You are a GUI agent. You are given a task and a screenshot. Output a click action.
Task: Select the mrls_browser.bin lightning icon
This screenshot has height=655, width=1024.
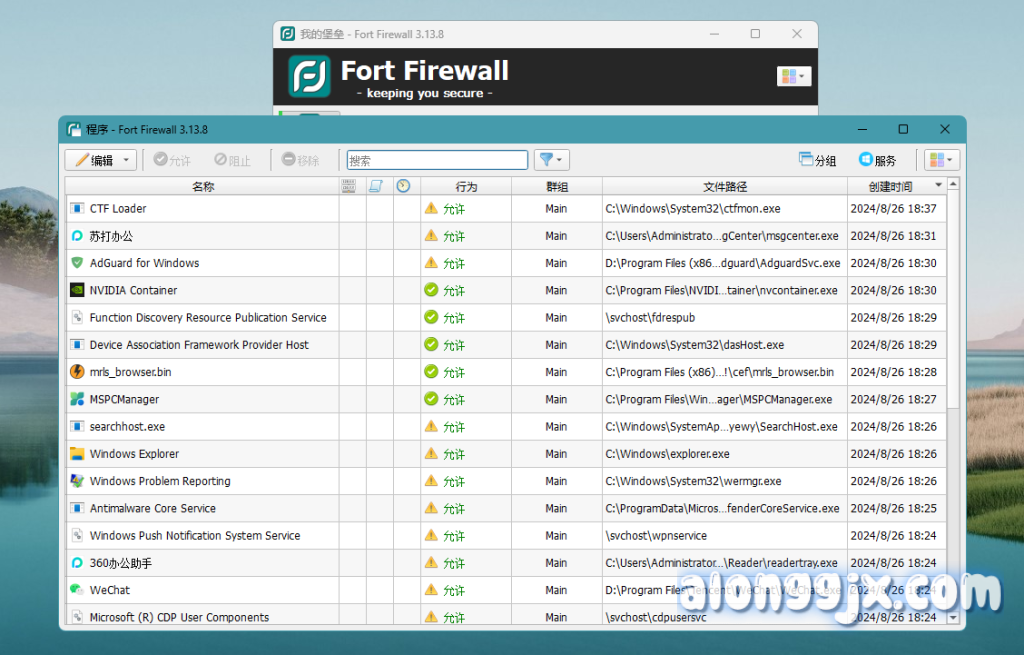tap(77, 372)
